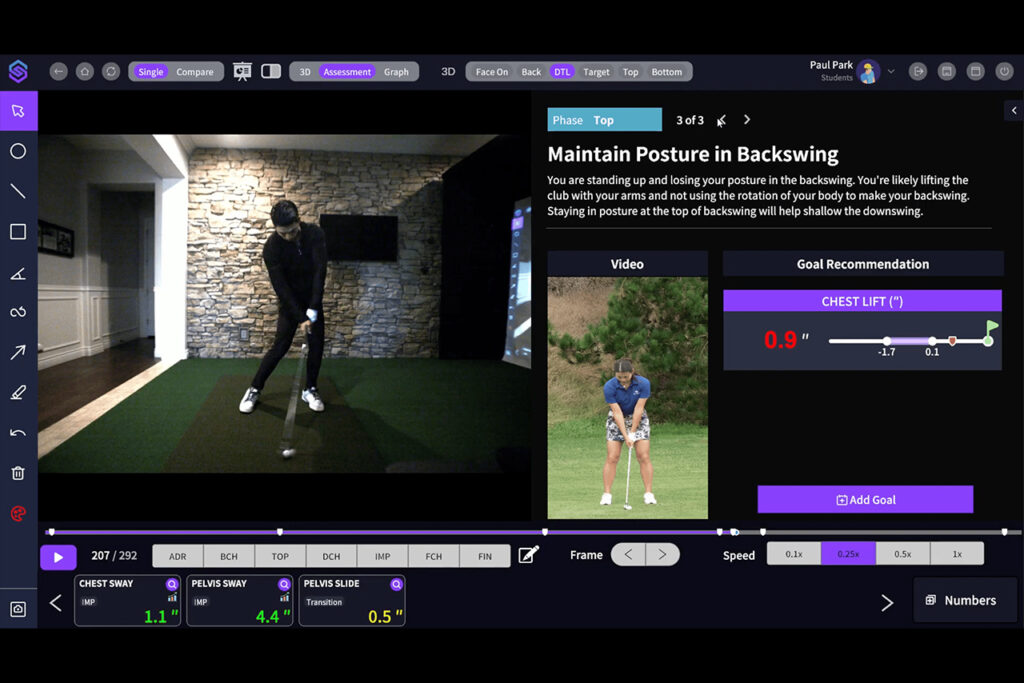This screenshot has height=683, width=1024.
Task: Open the 3D tab
Action: (305, 72)
